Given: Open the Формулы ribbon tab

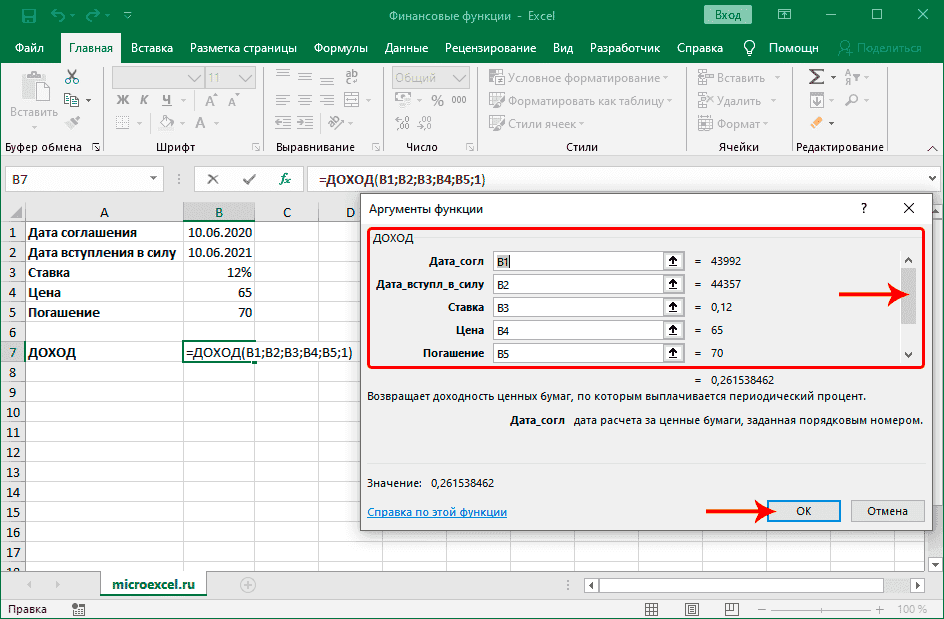Looking at the screenshot, I should tap(340, 48).
